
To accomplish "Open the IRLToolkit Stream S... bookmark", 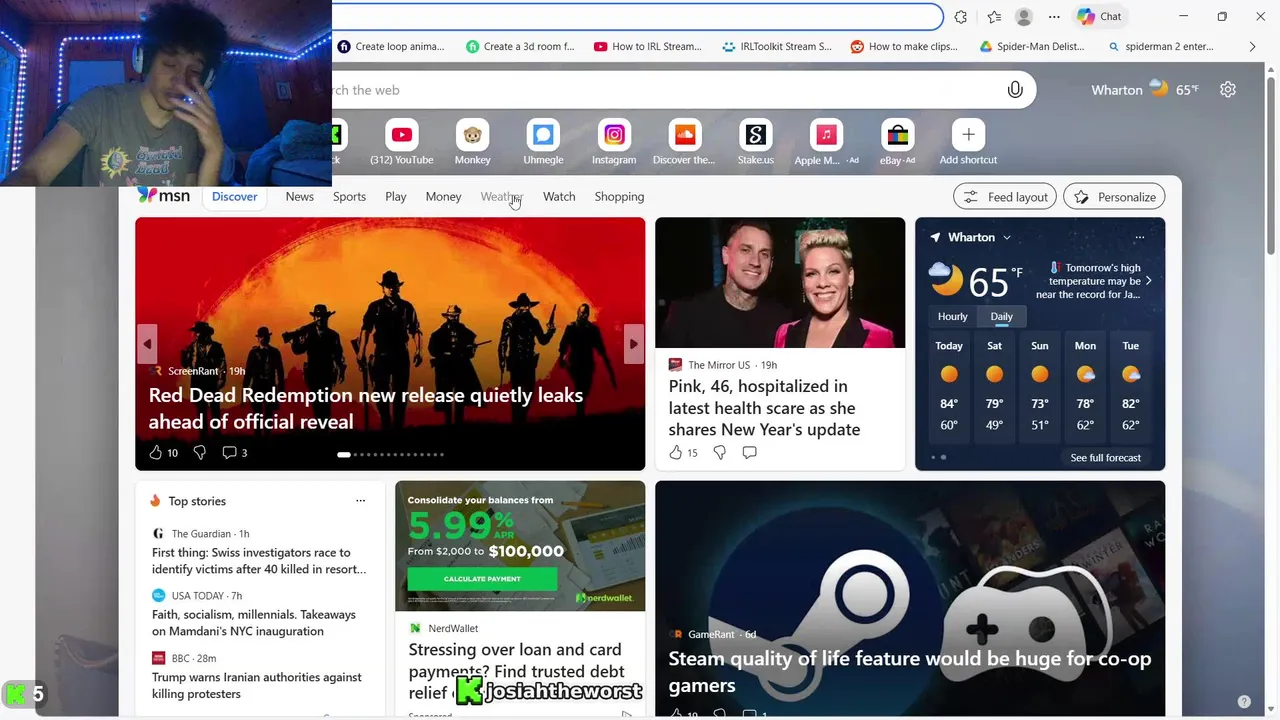I will point(776,47).
